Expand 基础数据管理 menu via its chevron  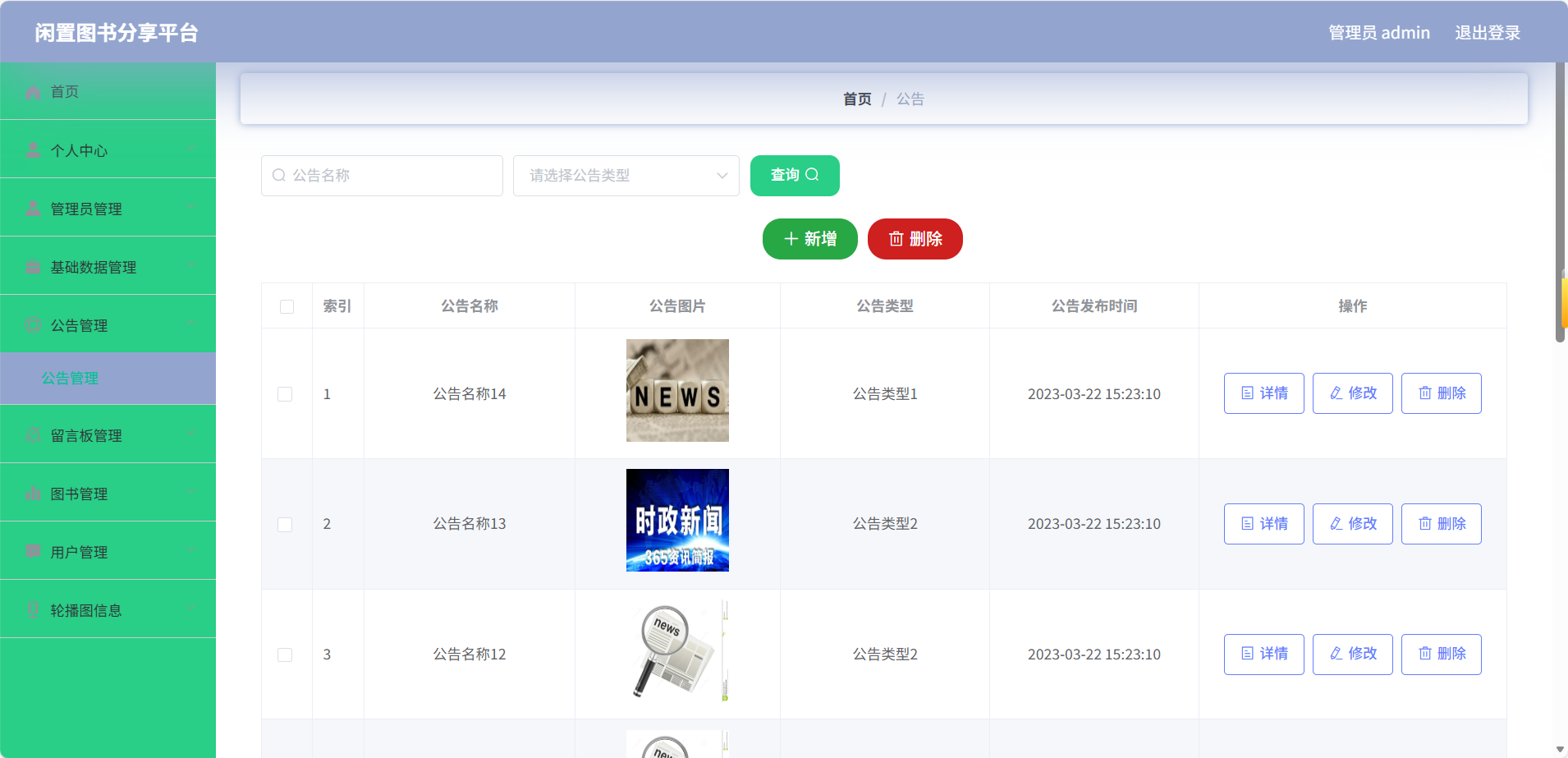coord(190,265)
